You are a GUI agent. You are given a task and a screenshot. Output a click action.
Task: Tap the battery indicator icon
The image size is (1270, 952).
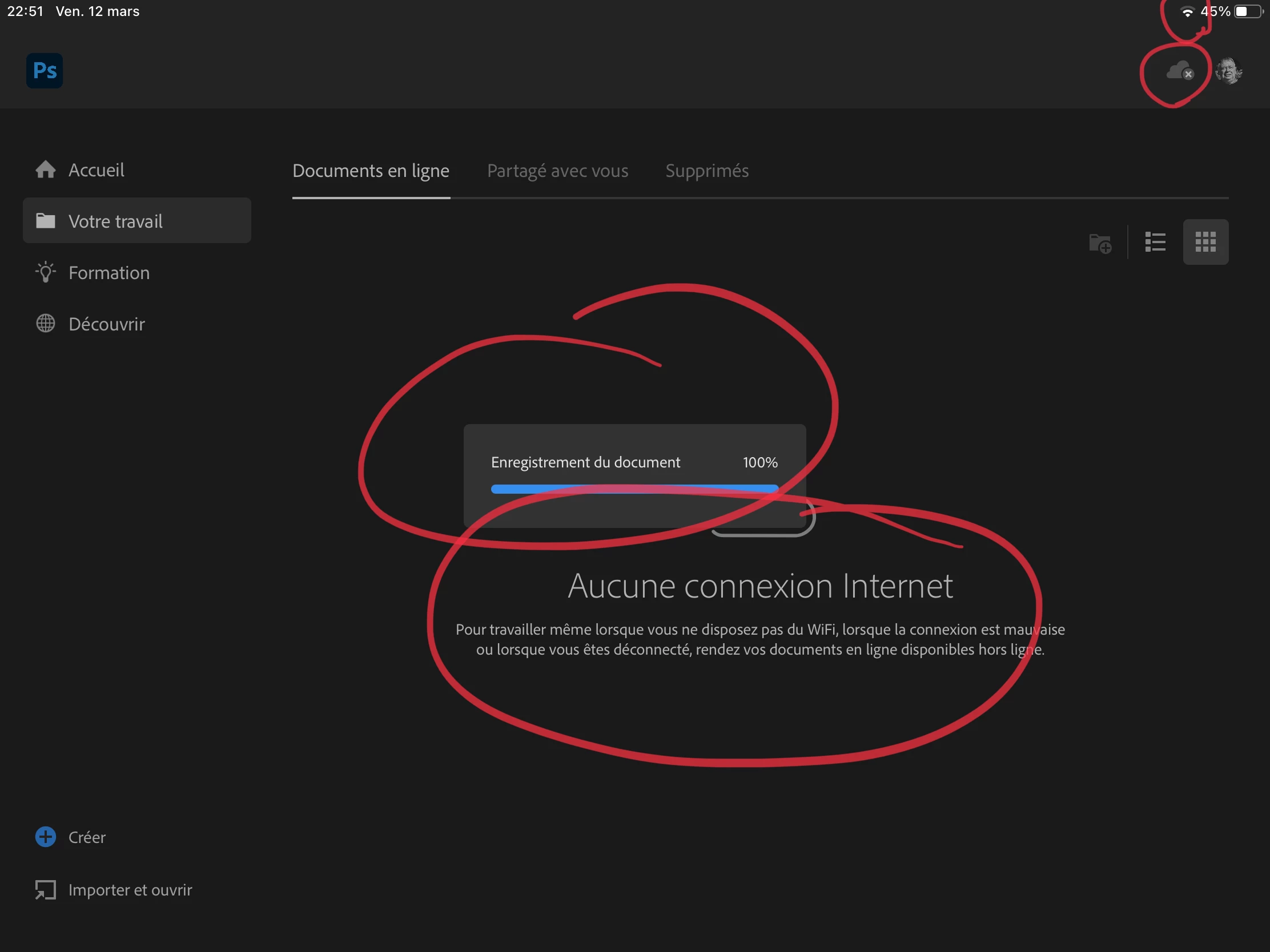(1248, 11)
